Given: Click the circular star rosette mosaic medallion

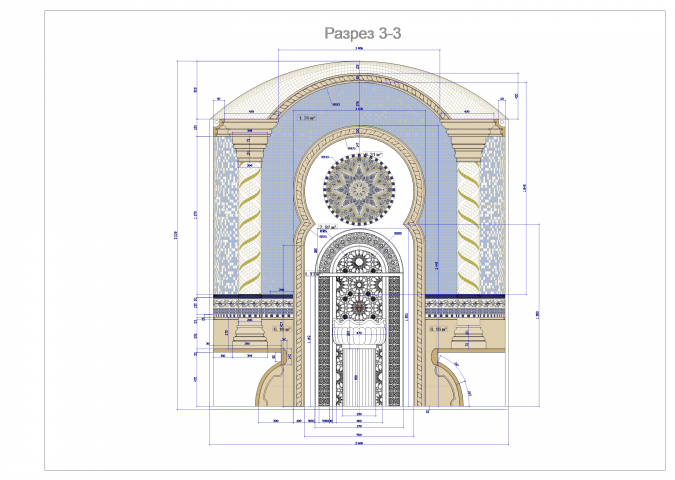Looking at the screenshot, I should [x=359, y=190].
